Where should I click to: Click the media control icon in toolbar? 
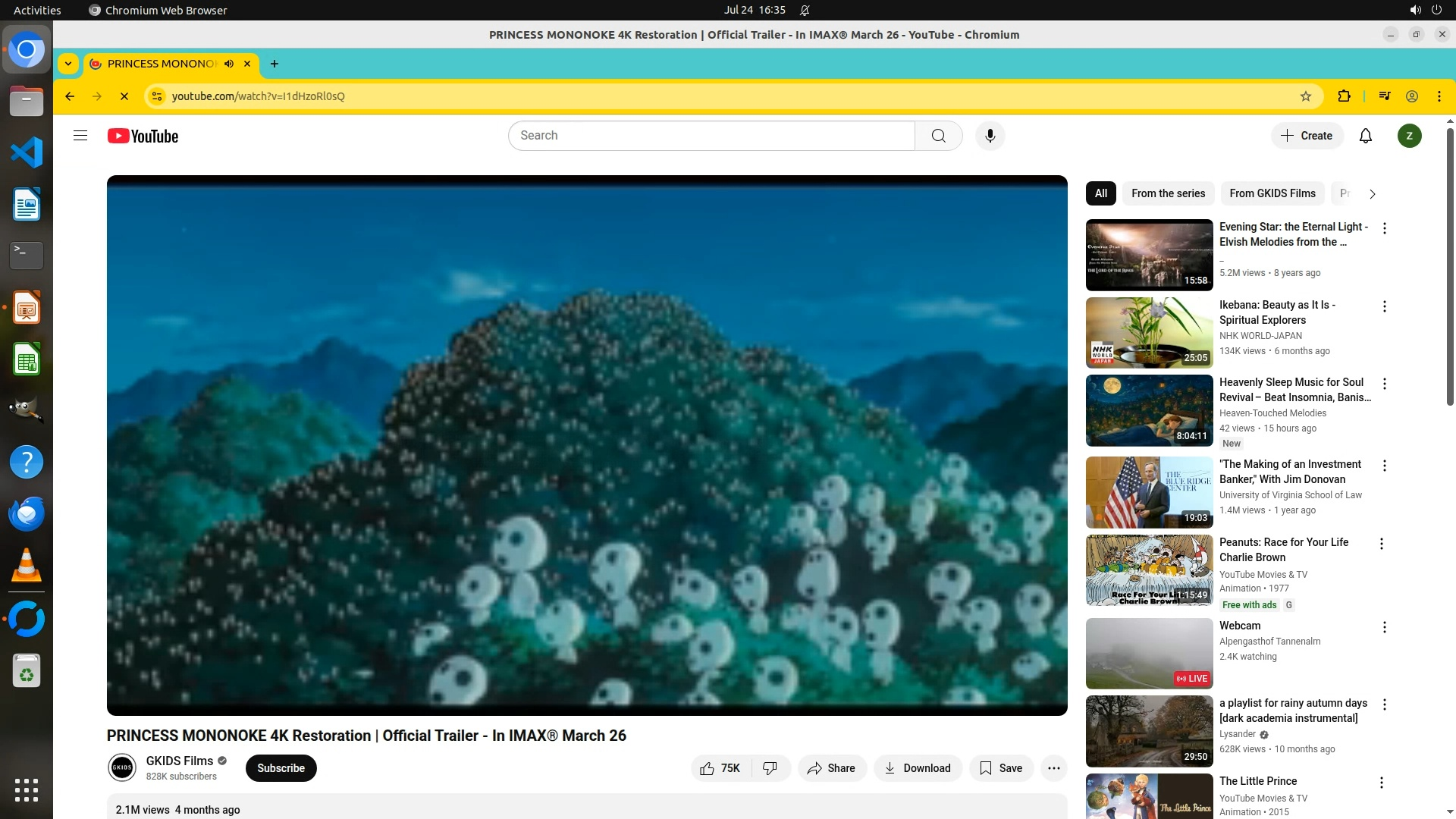tap(1384, 96)
